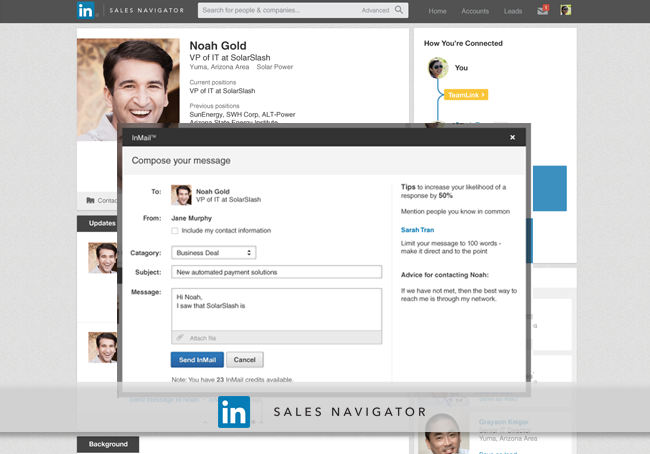This screenshot has height=454, width=650.
Task: Open the profile avatar menu in the top bar
Action: pyautogui.click(x=566, y=11)
